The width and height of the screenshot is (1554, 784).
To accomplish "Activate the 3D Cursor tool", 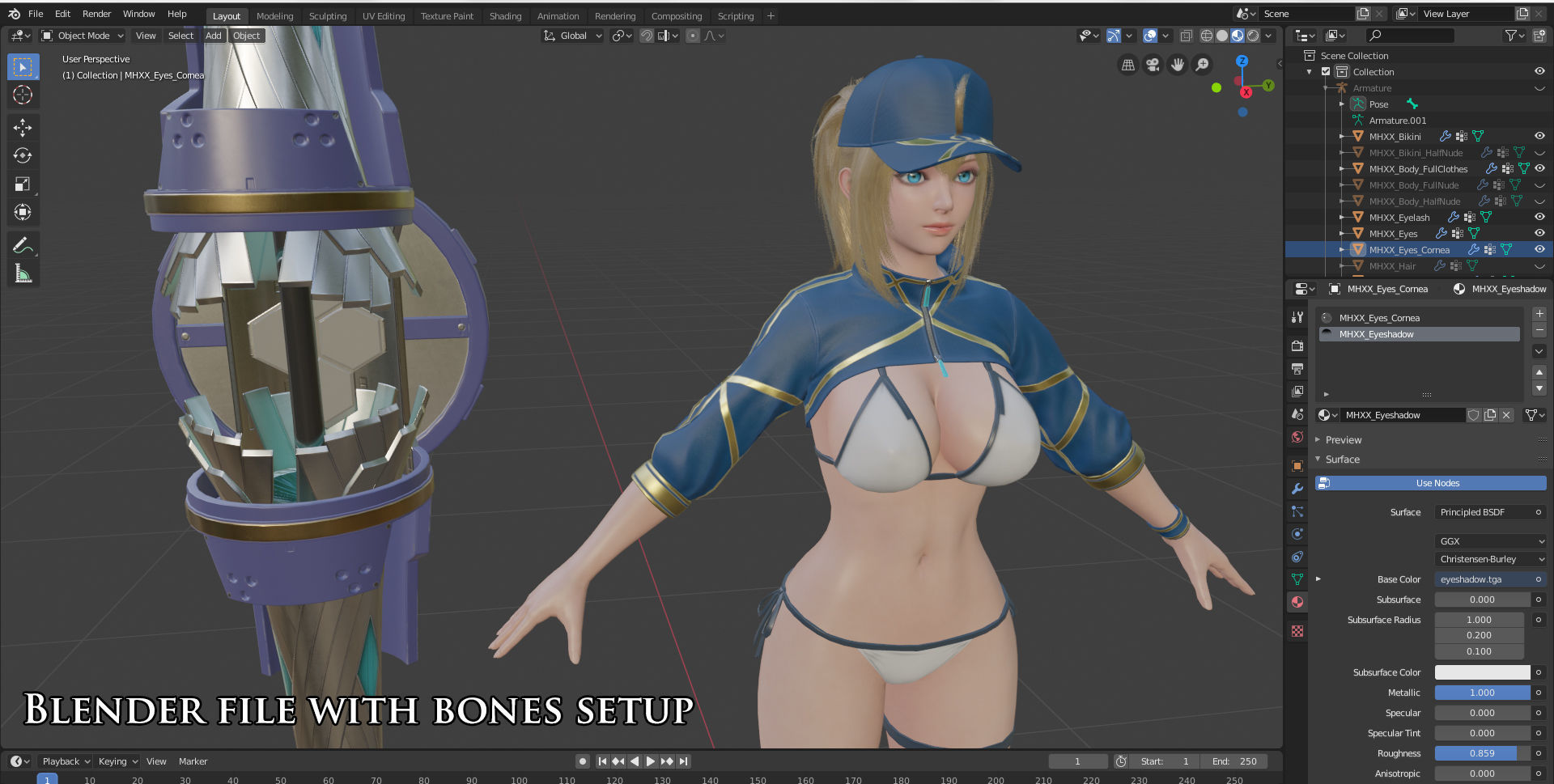I will pos(23,95).
